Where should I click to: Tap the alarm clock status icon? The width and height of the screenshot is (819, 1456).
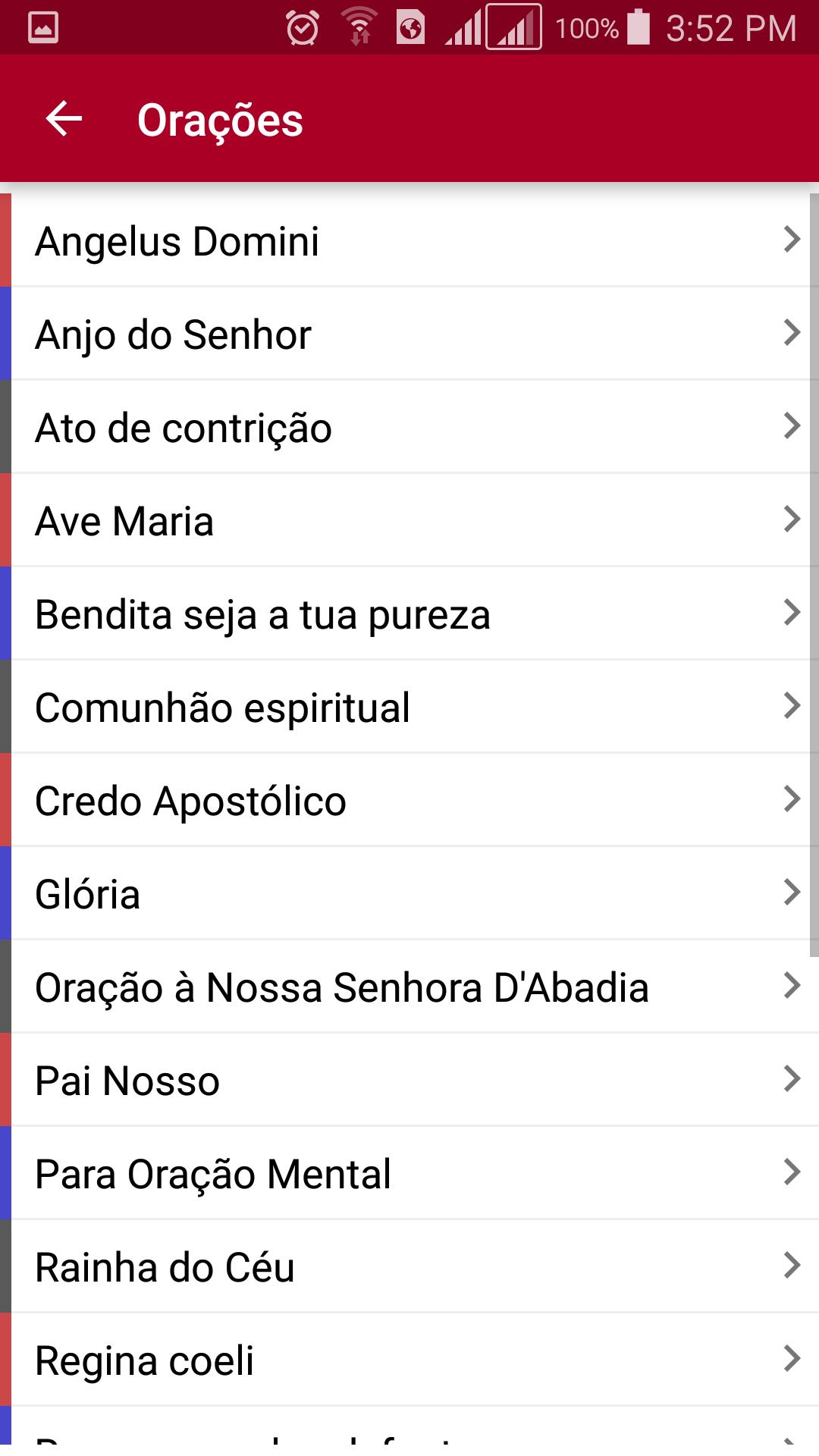pos(303,29)
